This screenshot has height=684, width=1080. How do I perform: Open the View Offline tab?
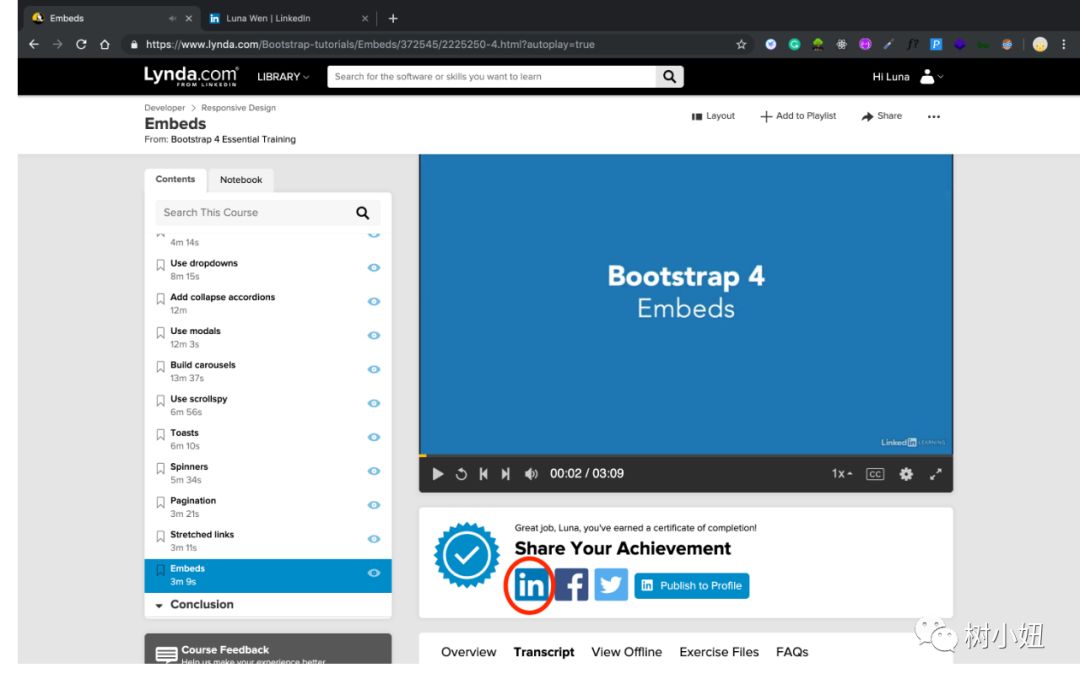coord(626,652)
